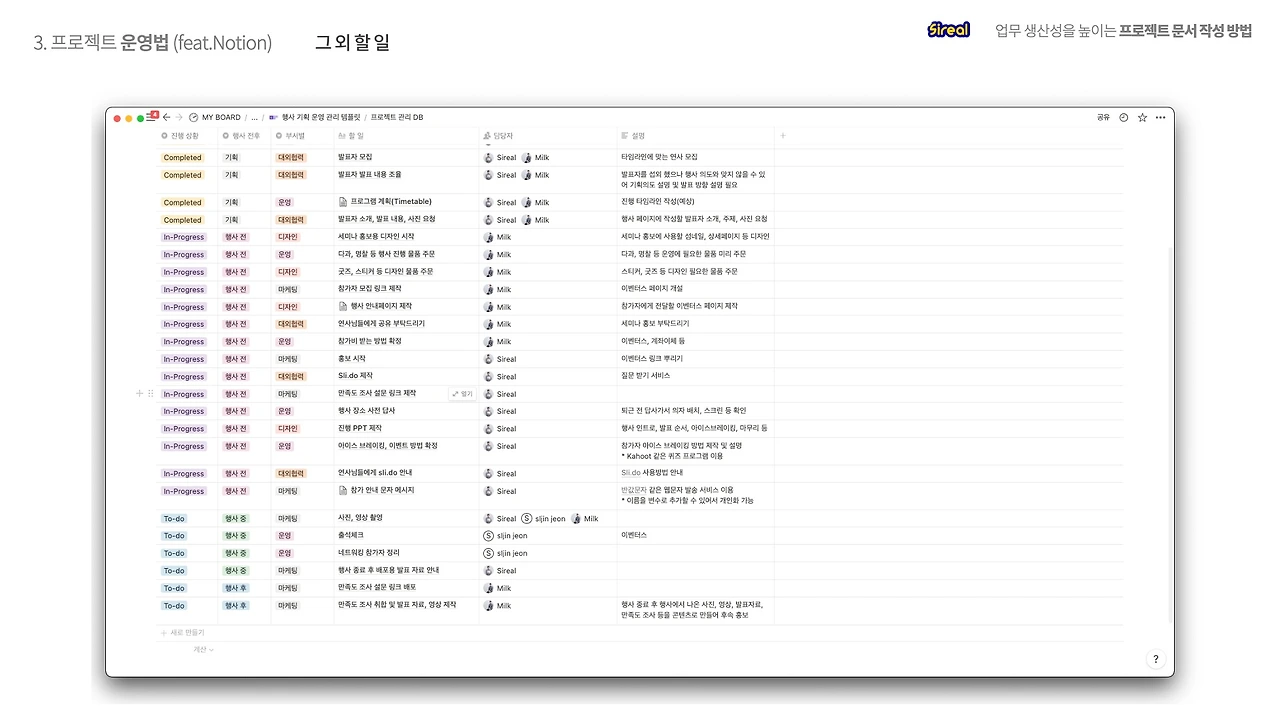
Task: Click the Sireal logo in the slide header
Action: pos(948,30)
